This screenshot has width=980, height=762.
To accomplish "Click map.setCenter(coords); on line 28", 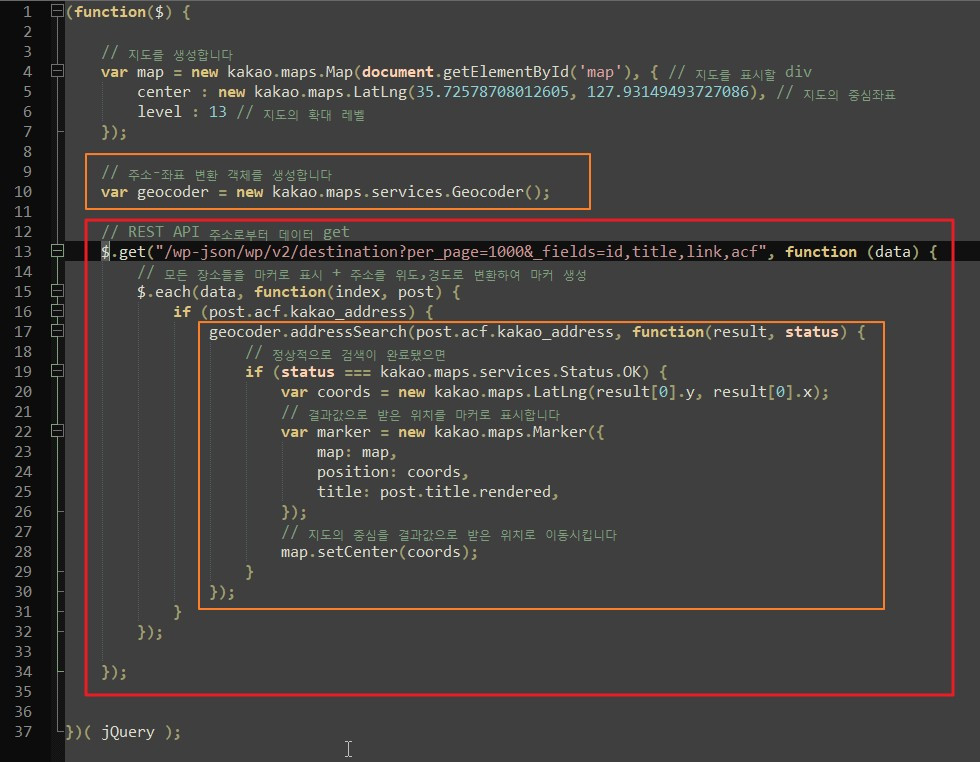I will [379, 552].
